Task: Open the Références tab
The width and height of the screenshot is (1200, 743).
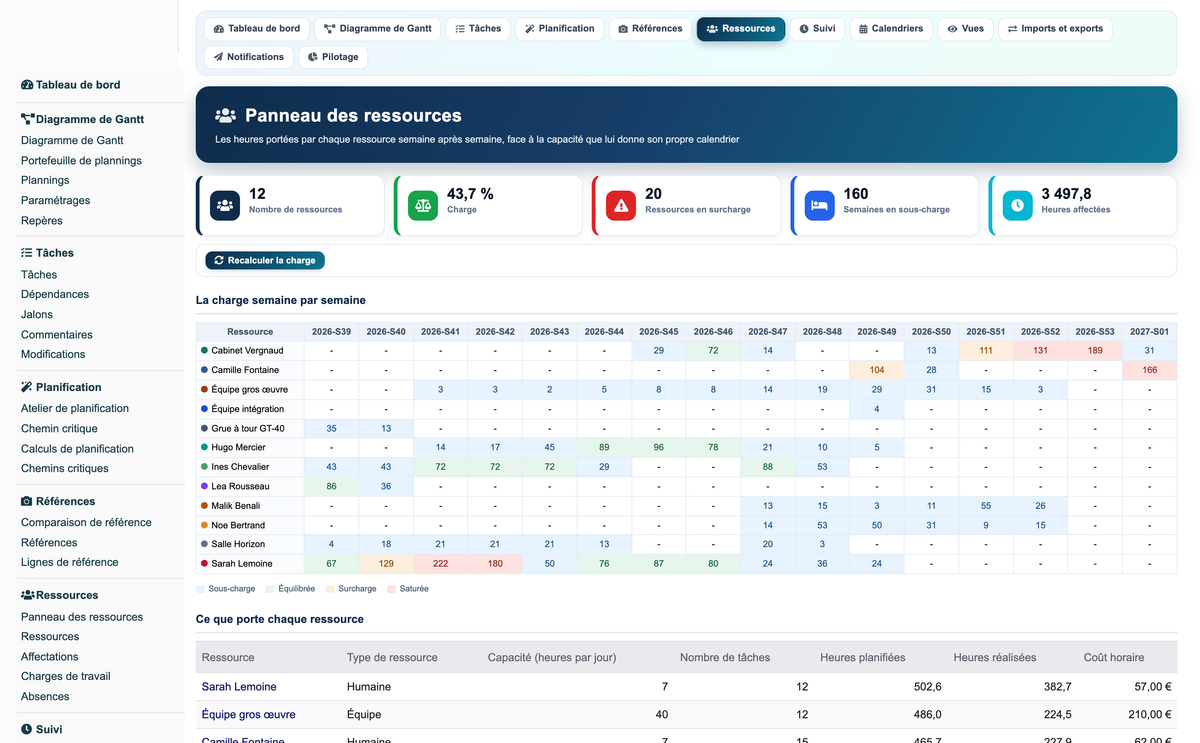Action: click(x=650, y=29)
